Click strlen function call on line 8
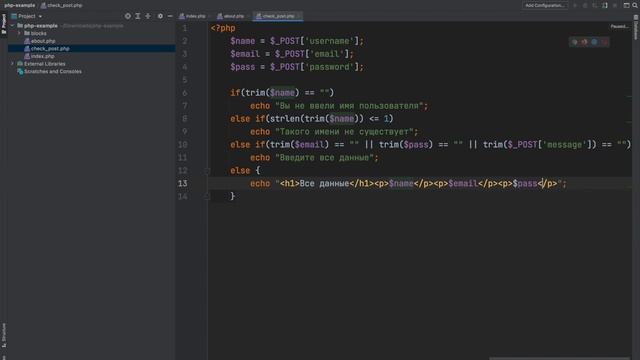640x360 pixels. (285, 119)
